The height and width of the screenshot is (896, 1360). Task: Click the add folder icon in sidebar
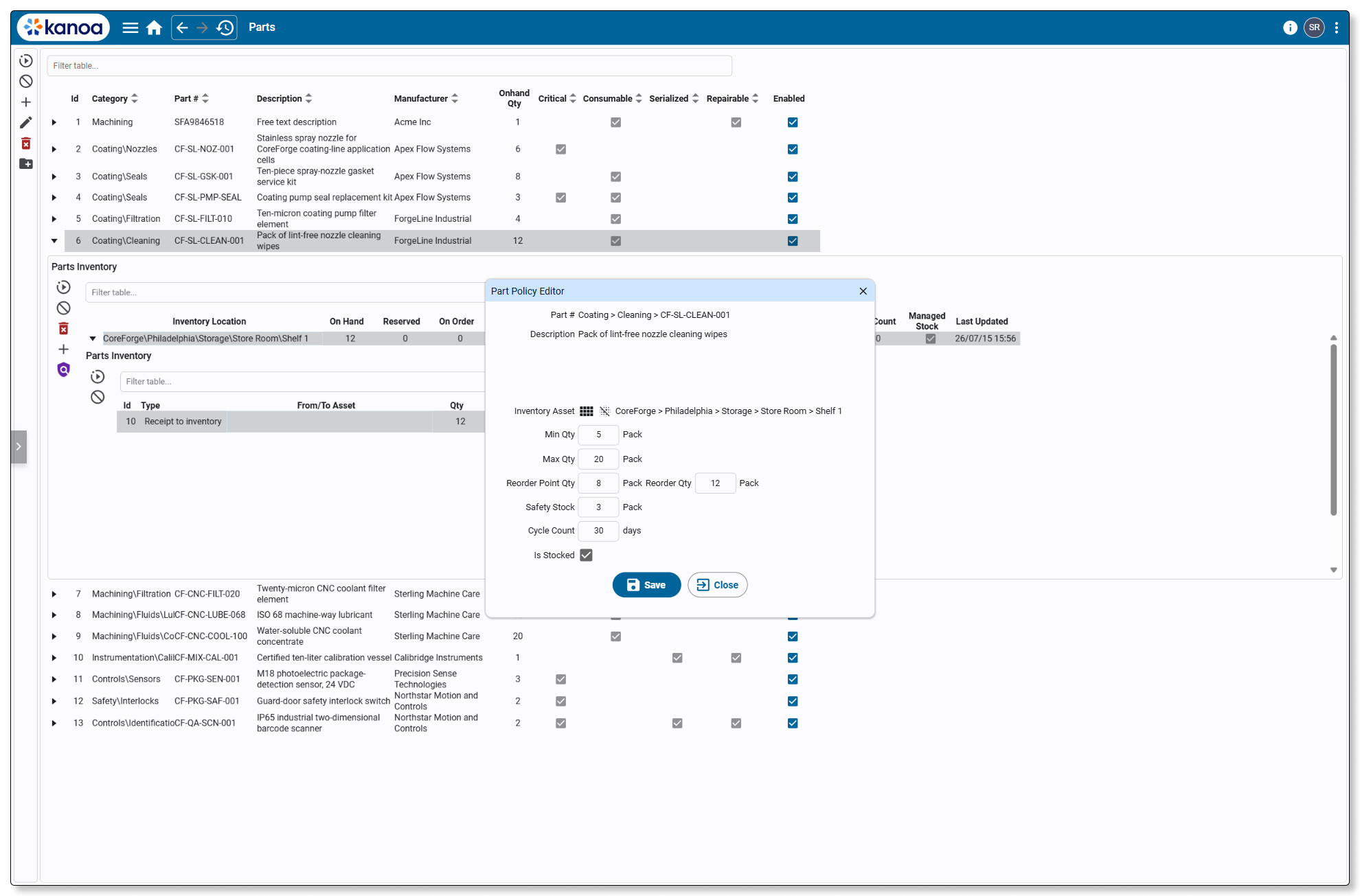coord(26,163)
